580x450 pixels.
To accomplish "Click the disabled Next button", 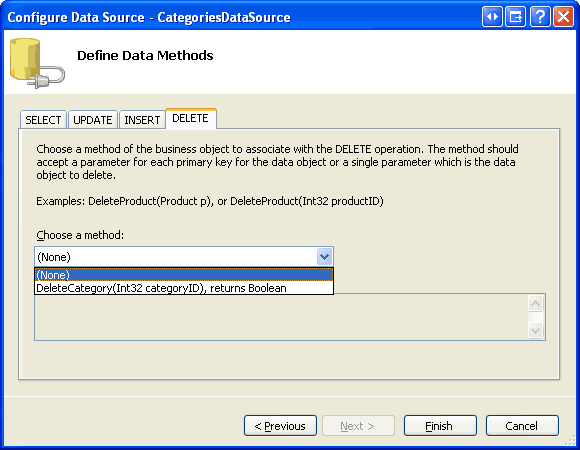I will point(358,426).
